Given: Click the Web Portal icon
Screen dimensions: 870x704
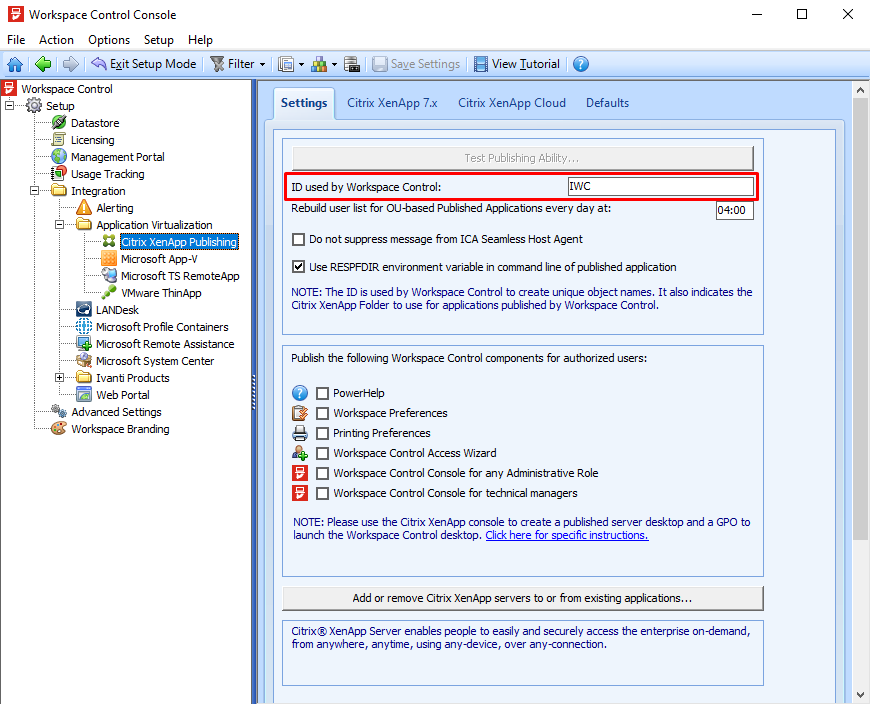Looking at the screenshot, I should point(84,394).
